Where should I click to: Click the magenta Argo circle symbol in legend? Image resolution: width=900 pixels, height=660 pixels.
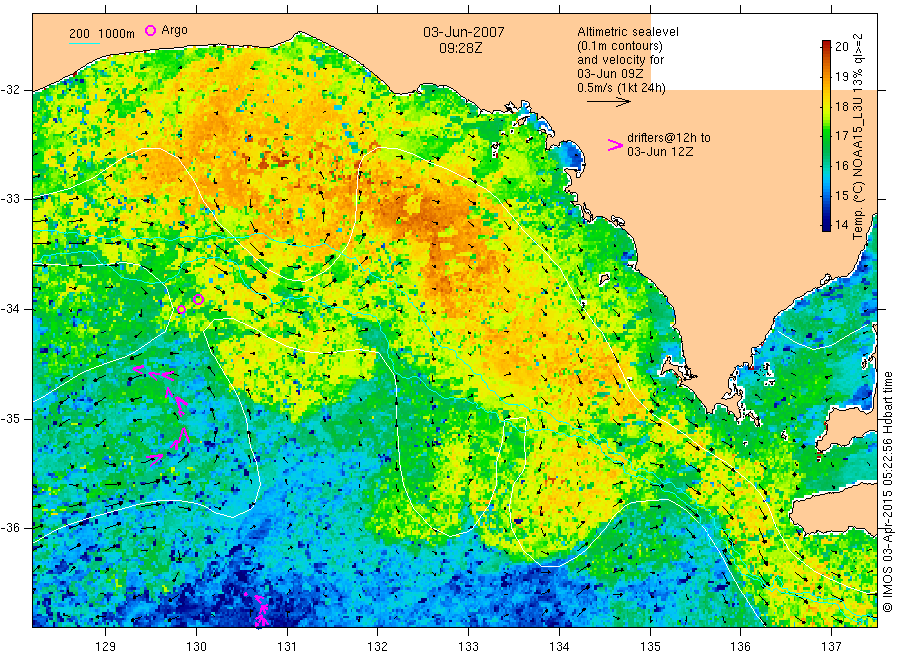point(150,30)
